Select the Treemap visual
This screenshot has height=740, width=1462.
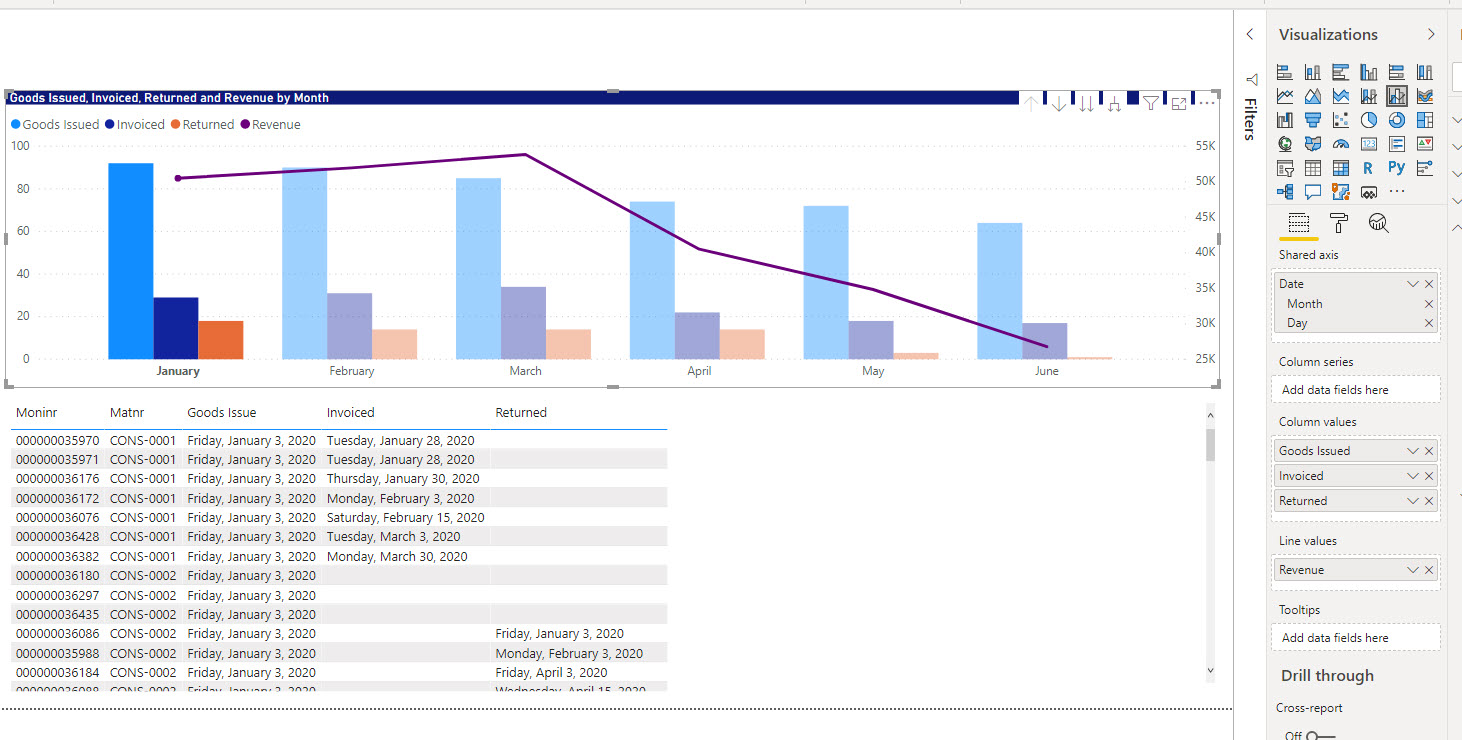point(1425,120)
